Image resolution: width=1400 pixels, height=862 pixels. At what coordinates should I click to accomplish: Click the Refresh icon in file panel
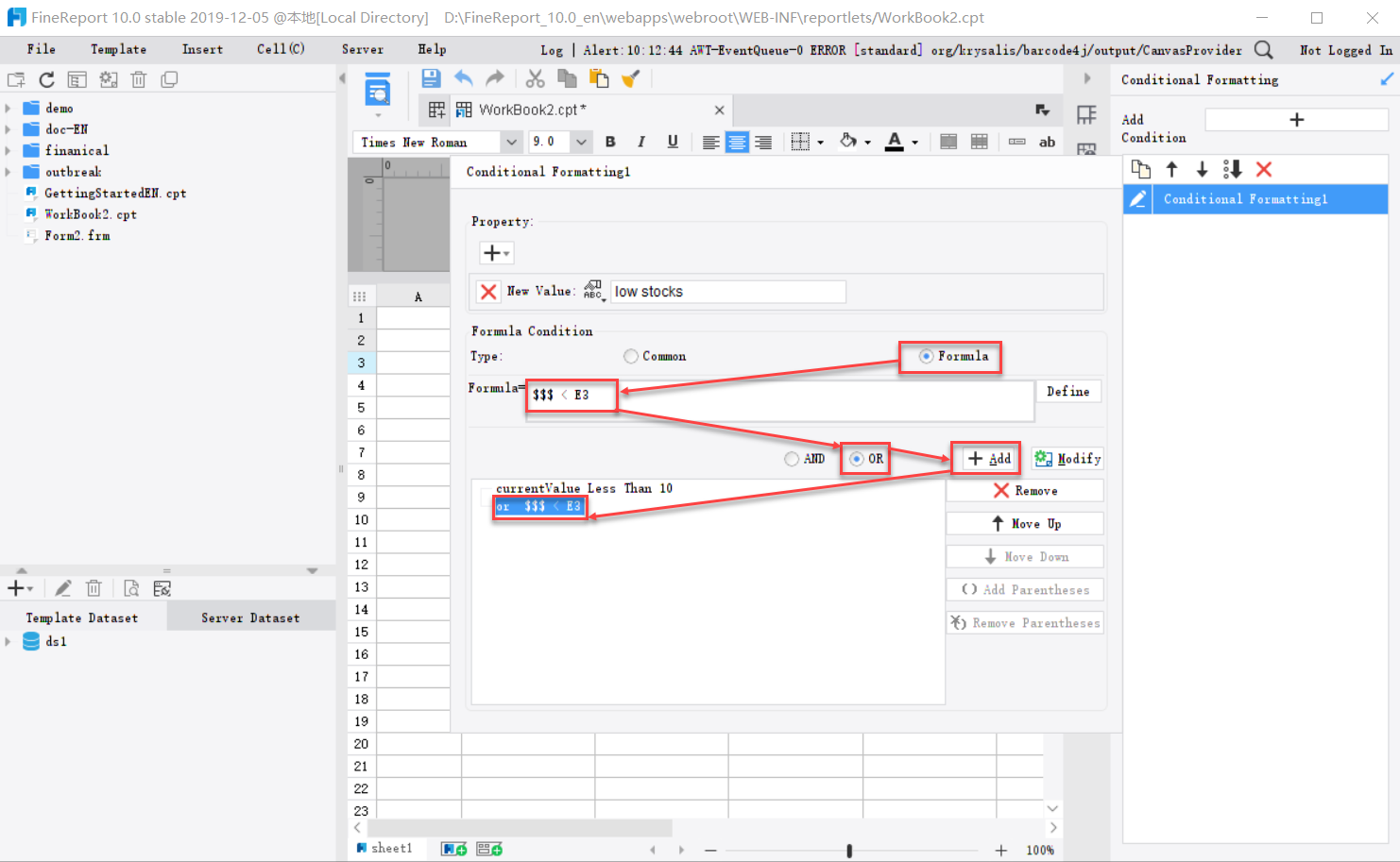click(46, 80)
